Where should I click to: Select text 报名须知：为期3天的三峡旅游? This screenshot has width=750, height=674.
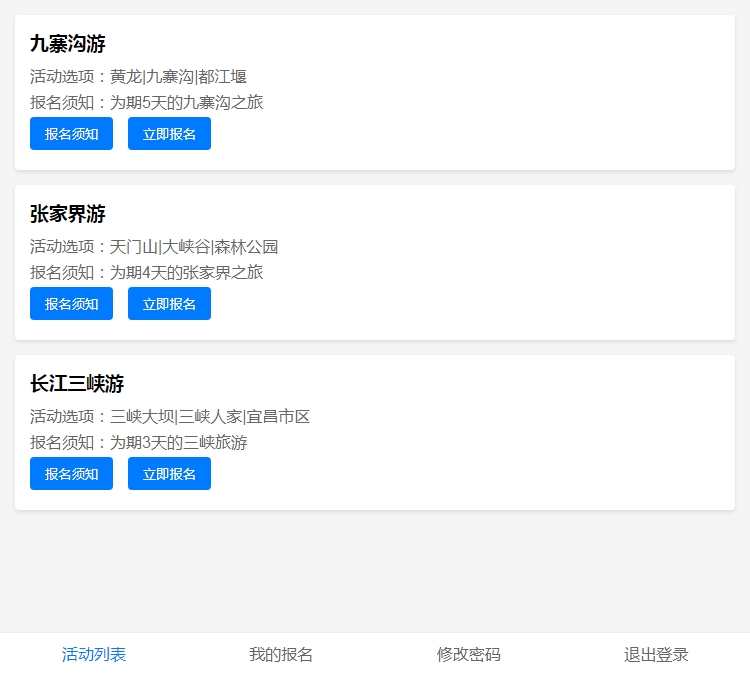(x=139, y=442)
